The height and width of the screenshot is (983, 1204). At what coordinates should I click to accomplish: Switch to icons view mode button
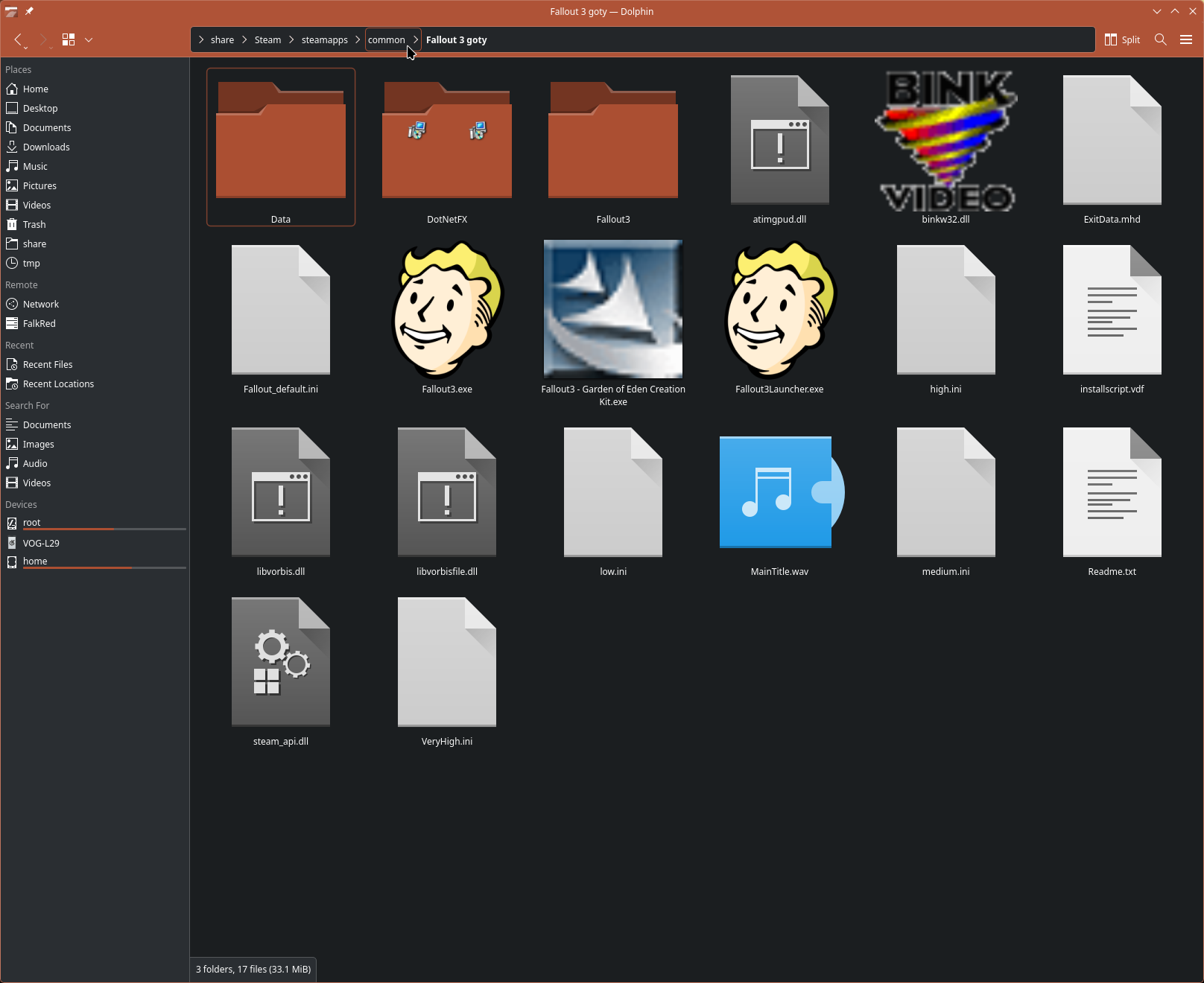pos(69,39)
